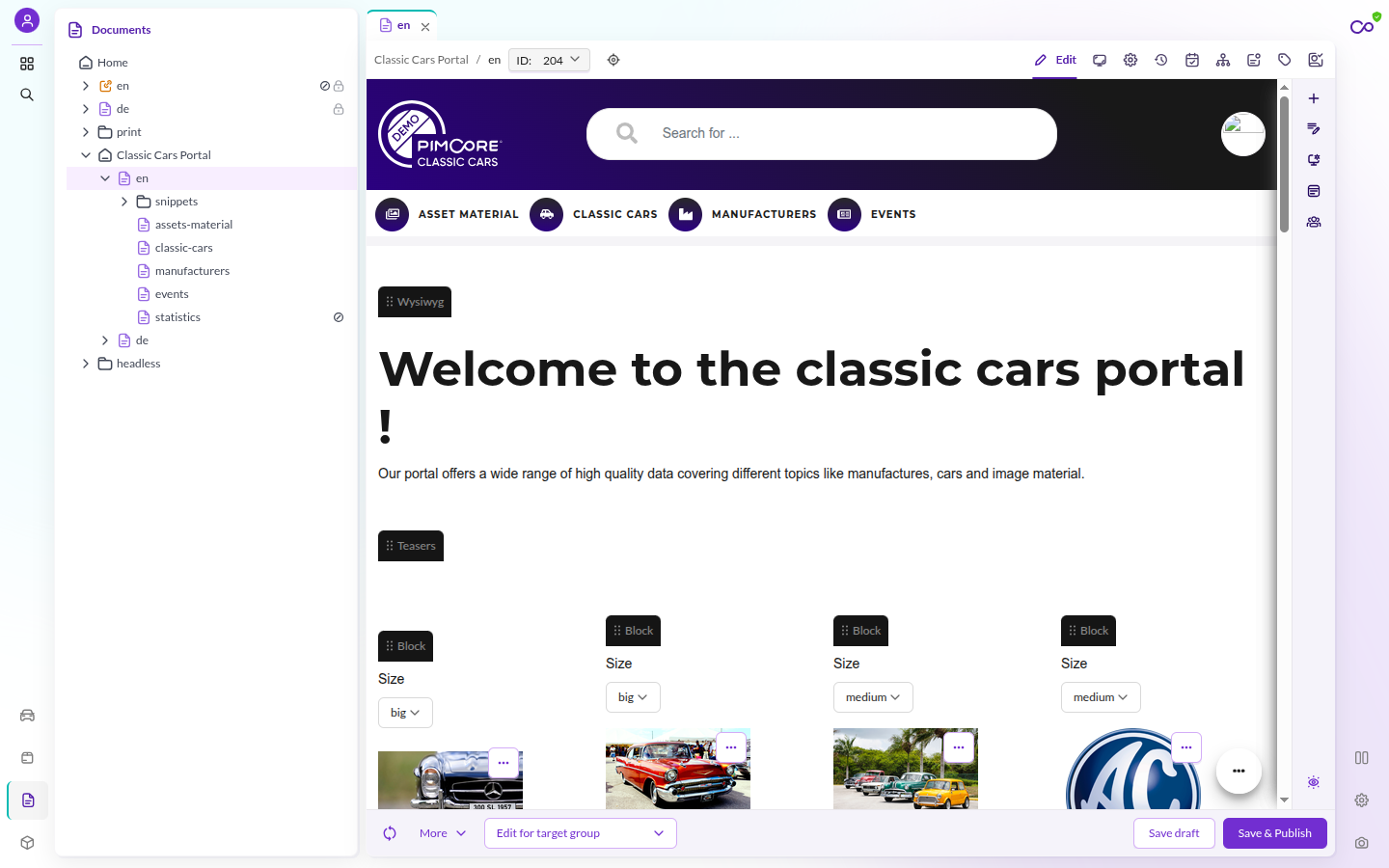Open the More dropdown in bottom toolbar

pyautogui.click(x=443, y=833)
